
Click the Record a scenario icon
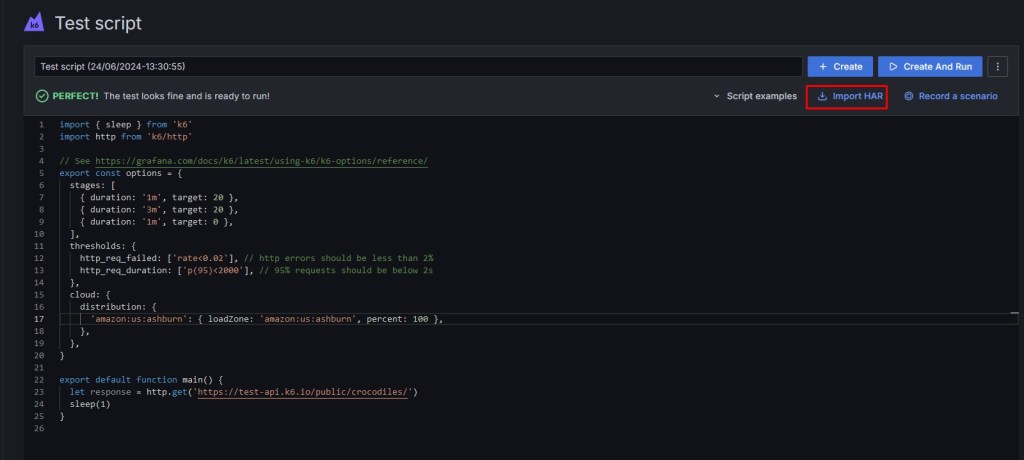tap(909, 96)
